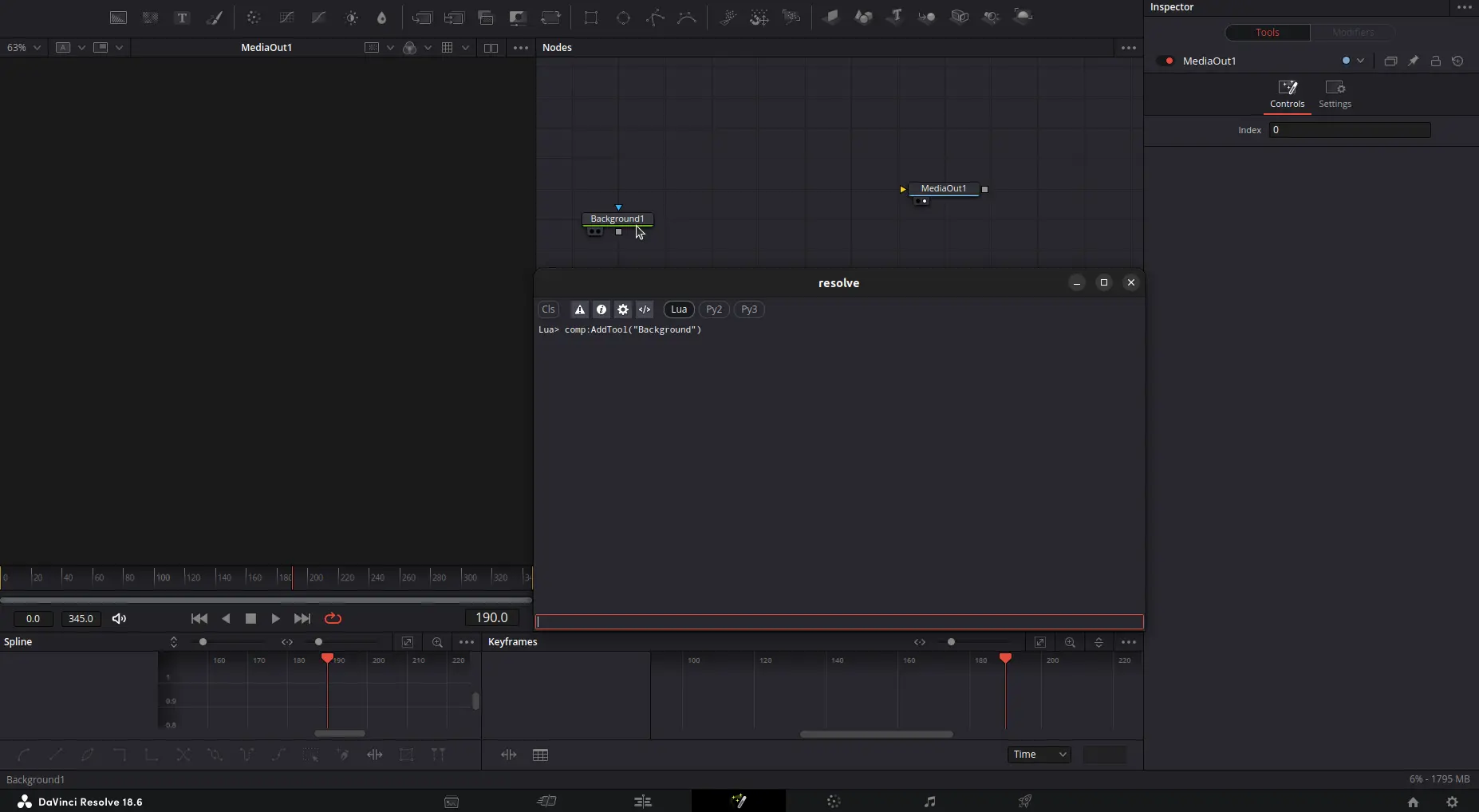Adjust the Keyframes zoom slider
Screen dimensions: 1479x812
(x=951, y=642)
